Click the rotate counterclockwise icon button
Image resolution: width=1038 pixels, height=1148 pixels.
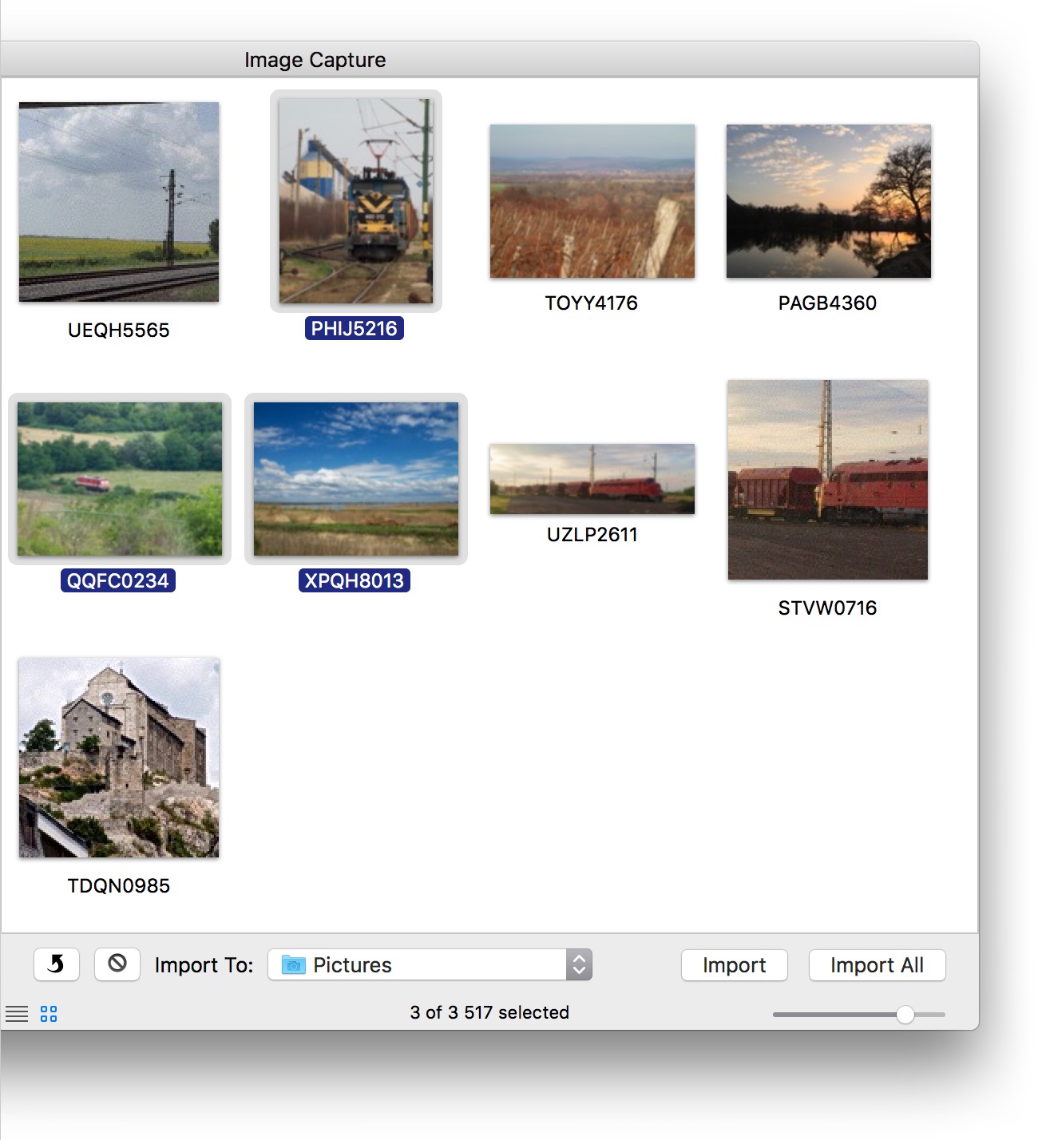click(x=57, y=964)
